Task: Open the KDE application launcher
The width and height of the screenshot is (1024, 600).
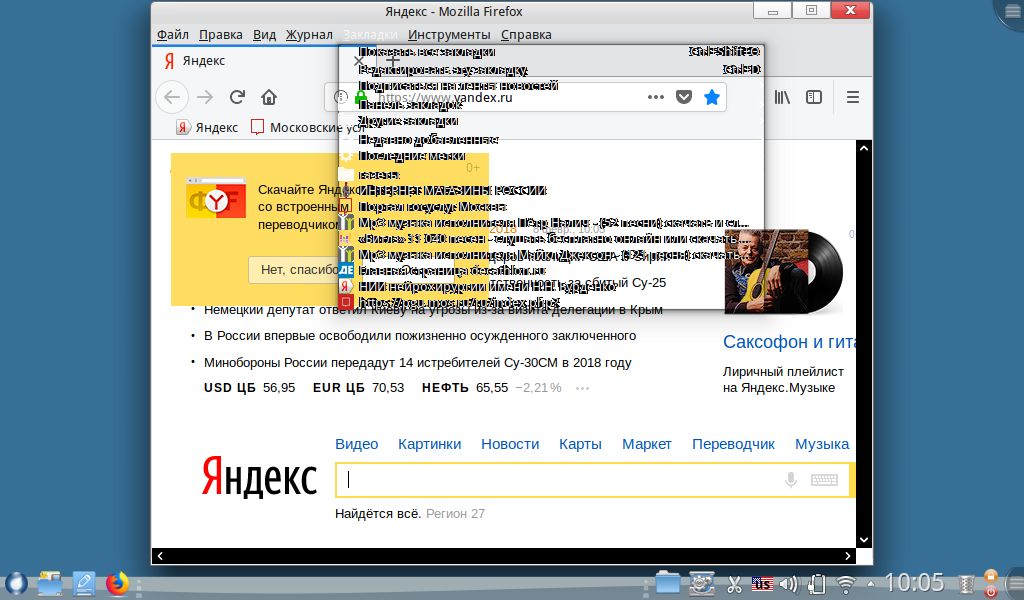Action: tap(16, 583)
